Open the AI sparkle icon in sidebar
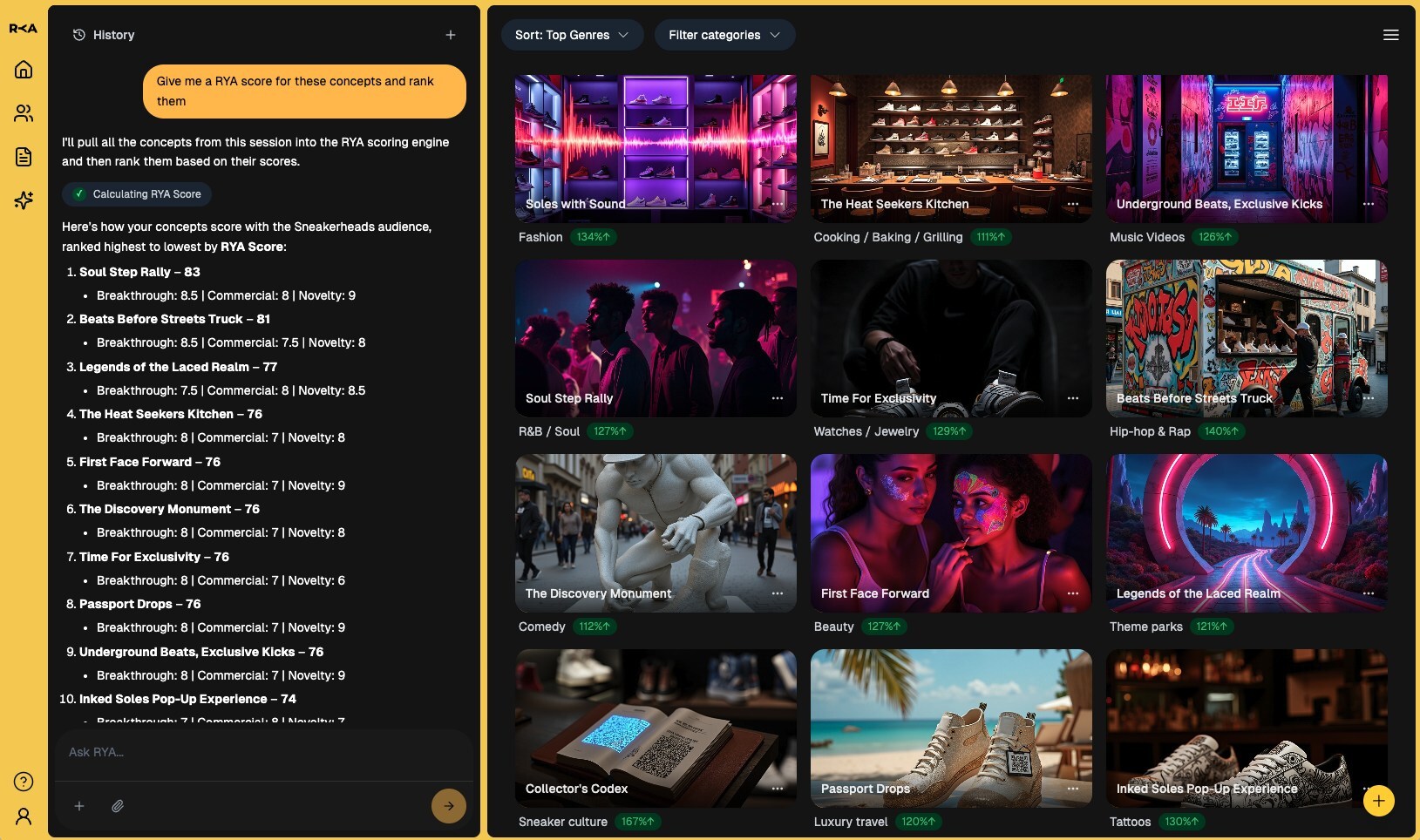The height and width of the screenshot is (840, 1420). point(24,200)
